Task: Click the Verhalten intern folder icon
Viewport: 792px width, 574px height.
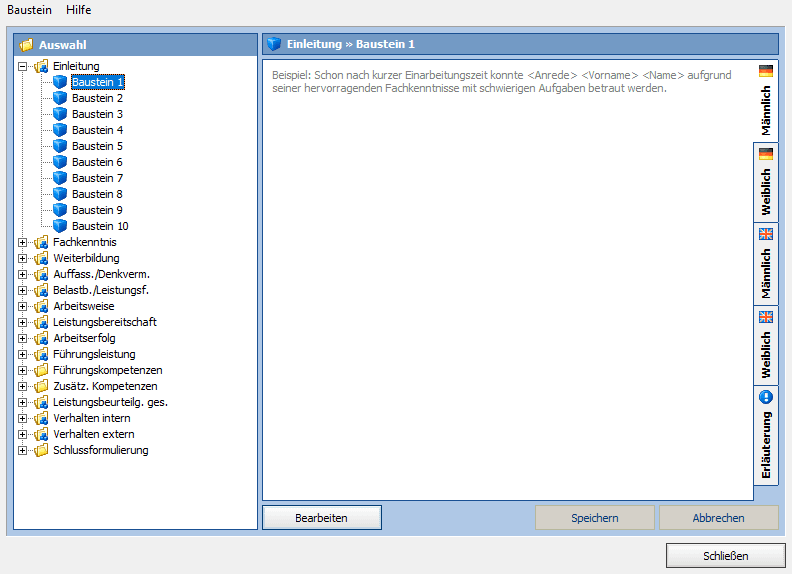Action: click(x=41, y=418)
